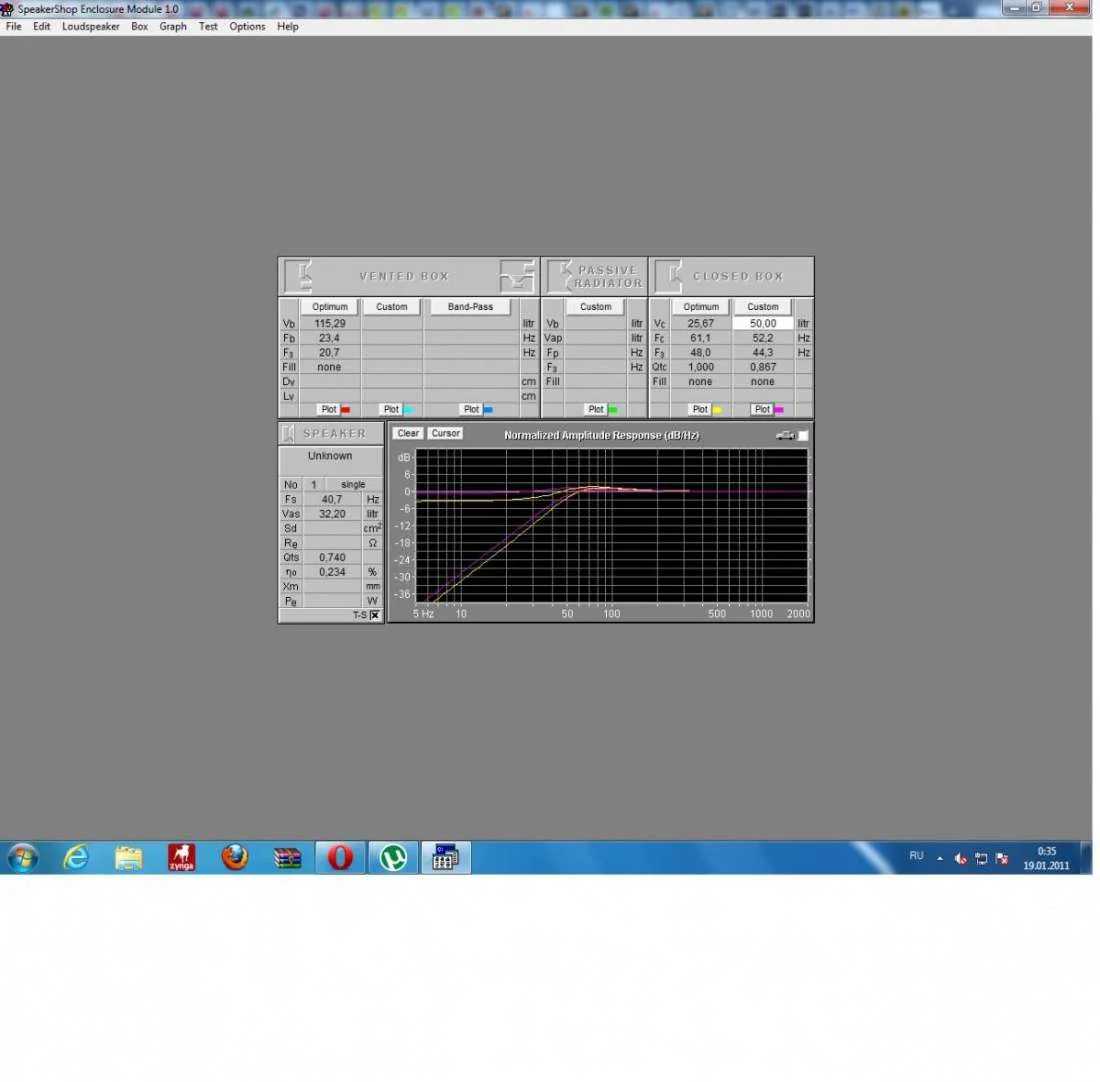This screenshot has height=1082, width=1100.
Task: Open the Help menu
Action: [x=288, y=26]
